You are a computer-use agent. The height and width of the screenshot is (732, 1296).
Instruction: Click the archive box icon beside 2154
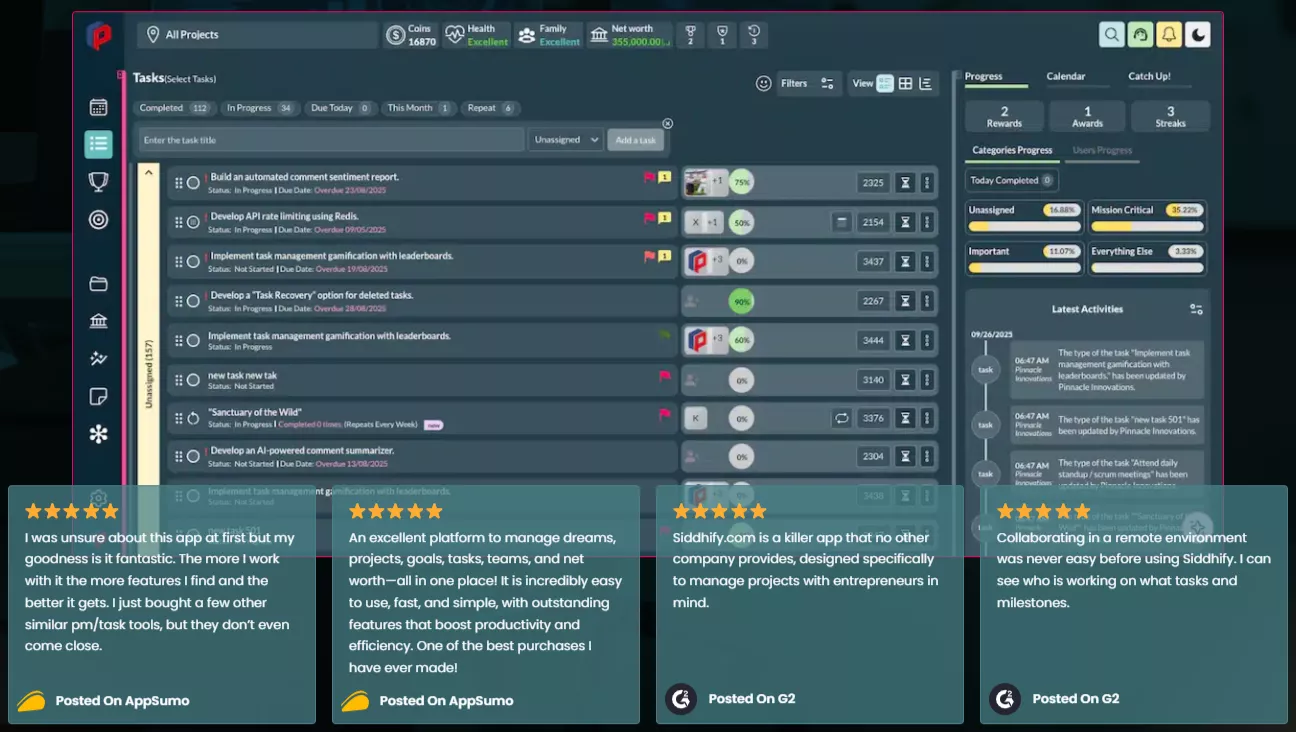click(842, 222)
